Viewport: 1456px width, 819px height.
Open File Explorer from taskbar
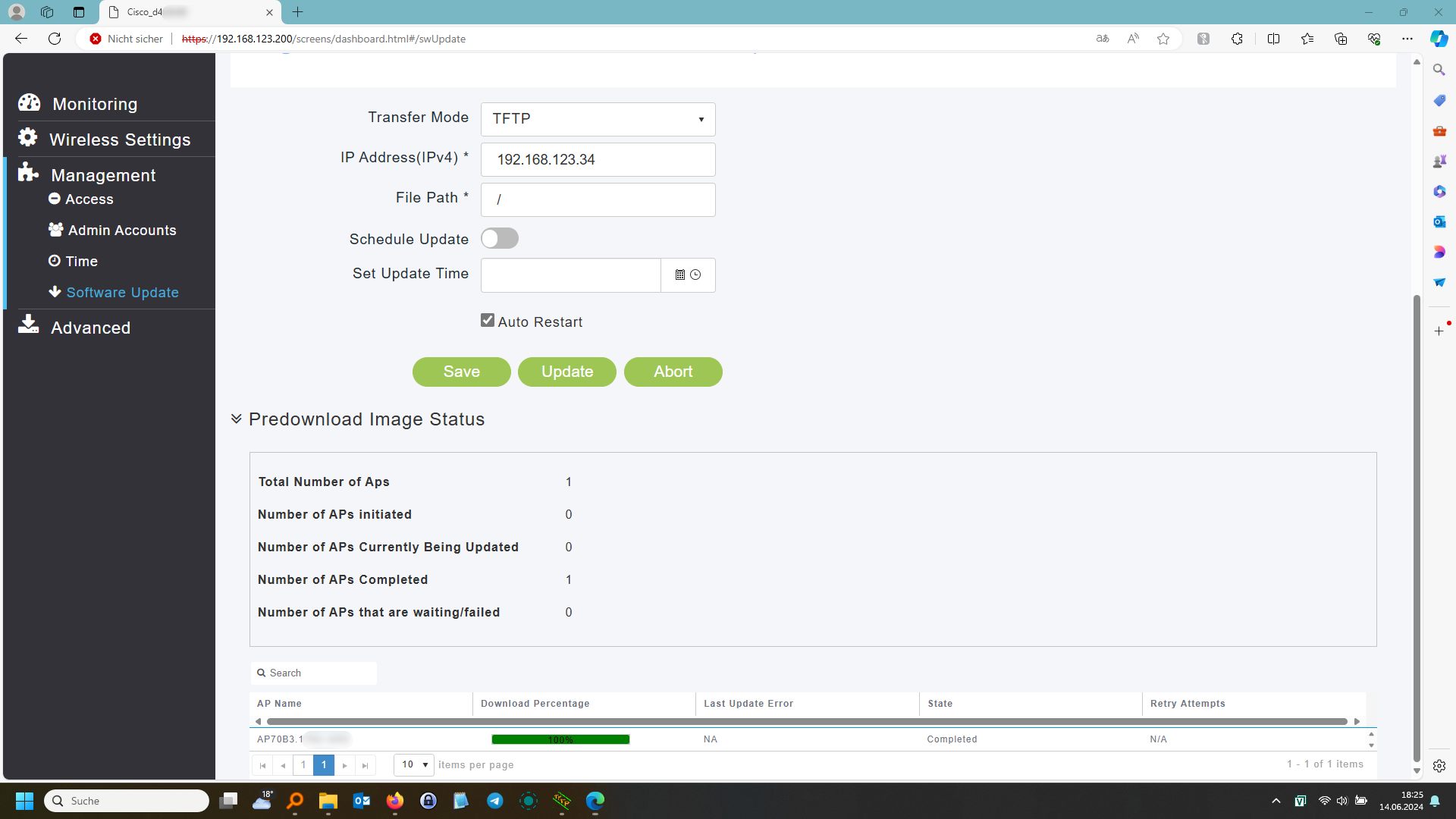point(328,801)
